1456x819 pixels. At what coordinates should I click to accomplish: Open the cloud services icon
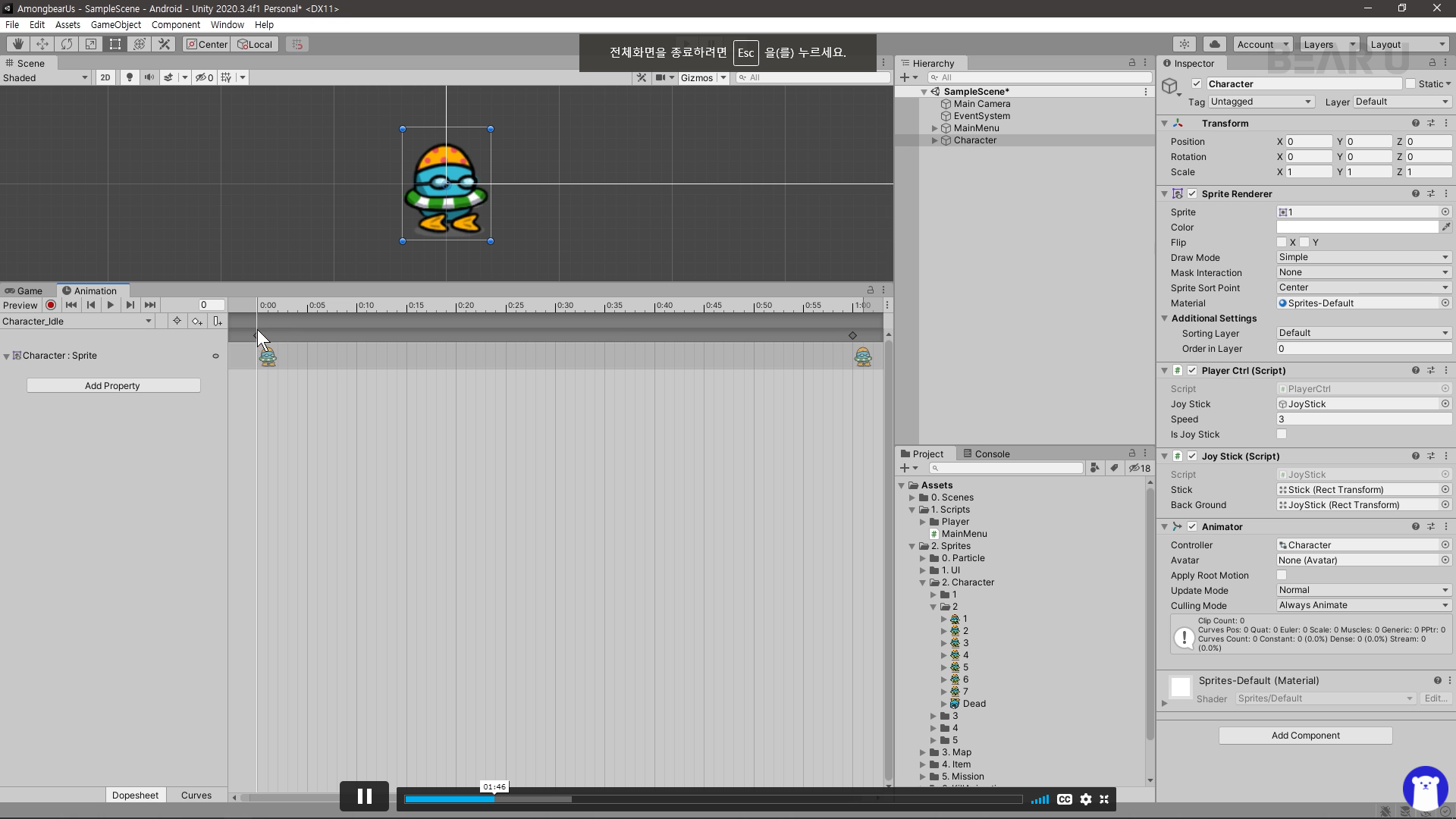(x=1215, y=44)
